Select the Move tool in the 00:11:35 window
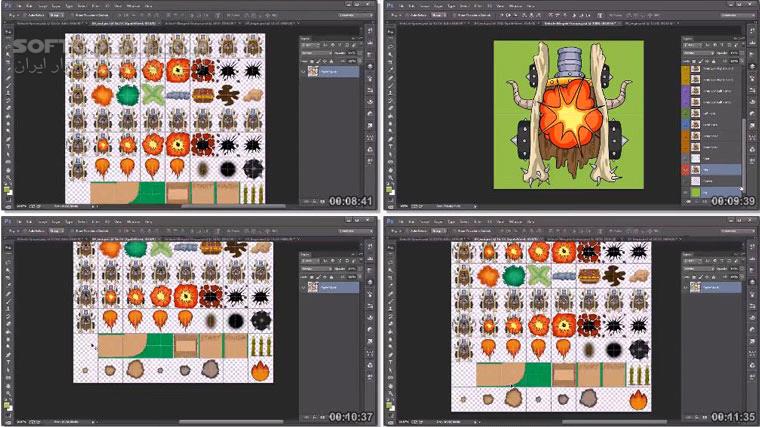The height and width of the screenshot is (427, 760). [x=391, y=248]
